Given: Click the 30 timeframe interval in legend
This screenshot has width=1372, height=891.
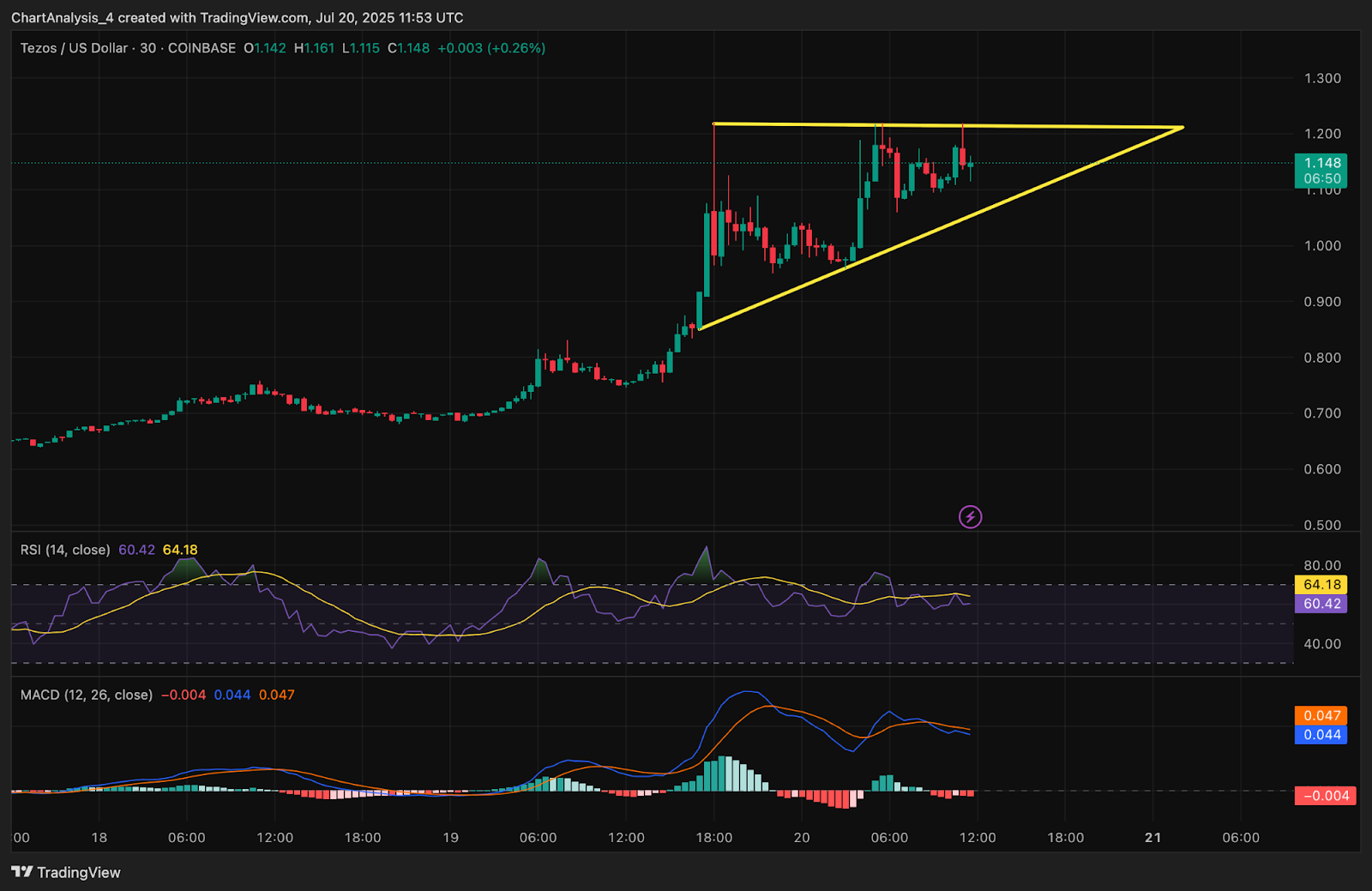Looking at the screenshot, I should tap(147, 48).
